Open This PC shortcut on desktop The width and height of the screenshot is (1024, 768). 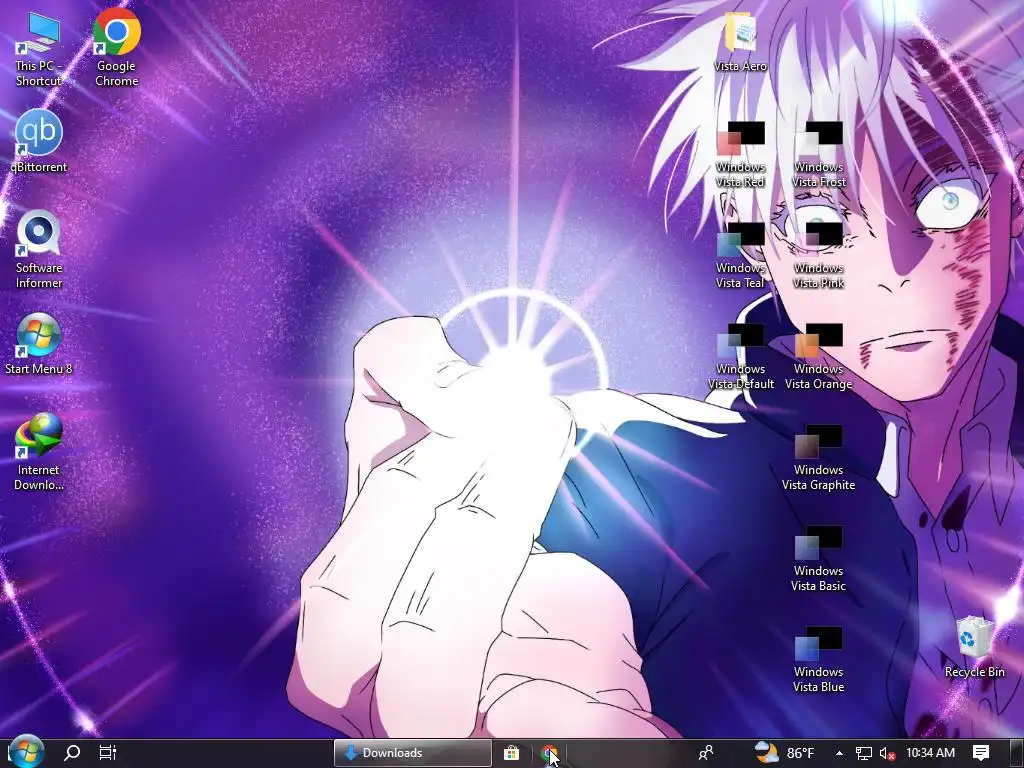click(39, 49)
